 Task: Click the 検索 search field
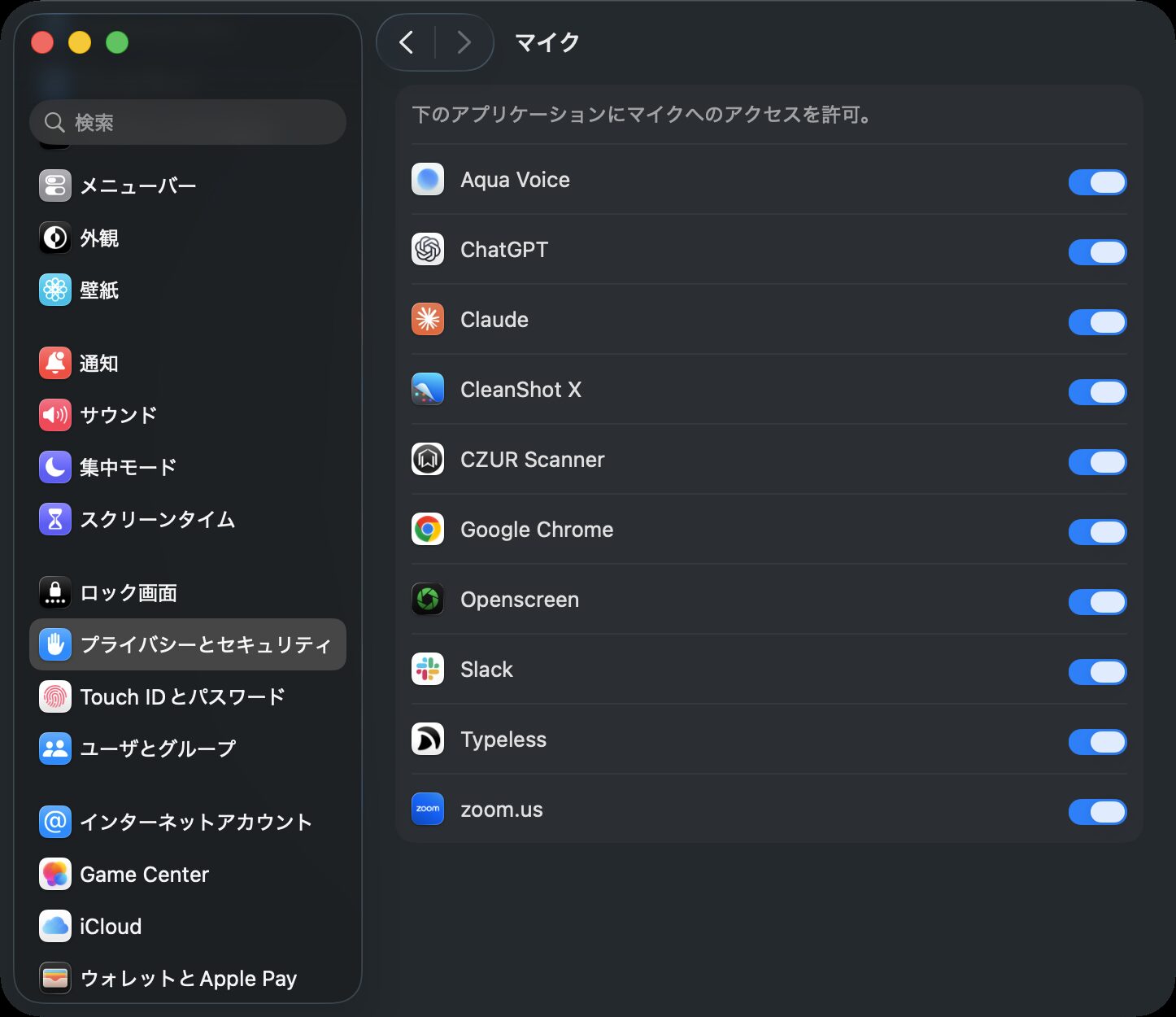point(188,122)
